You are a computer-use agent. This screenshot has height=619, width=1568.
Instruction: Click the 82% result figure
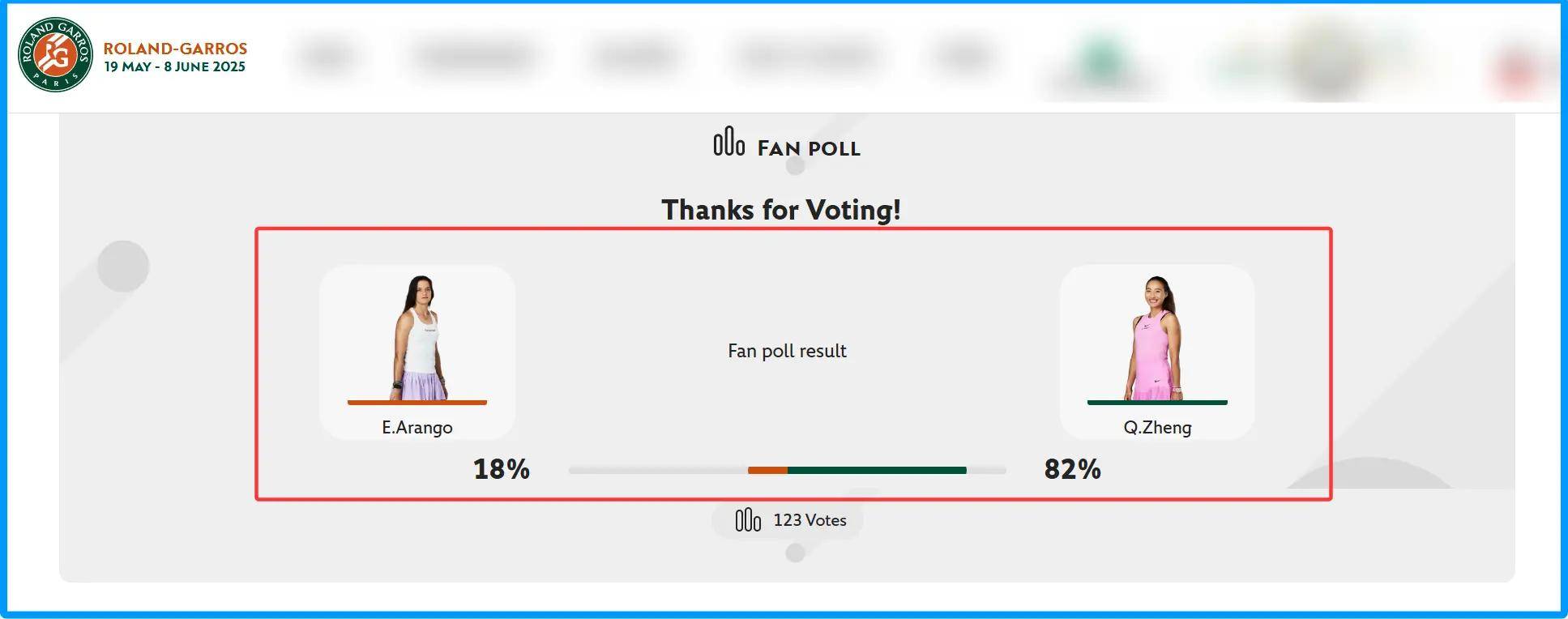pos(1072,469)
